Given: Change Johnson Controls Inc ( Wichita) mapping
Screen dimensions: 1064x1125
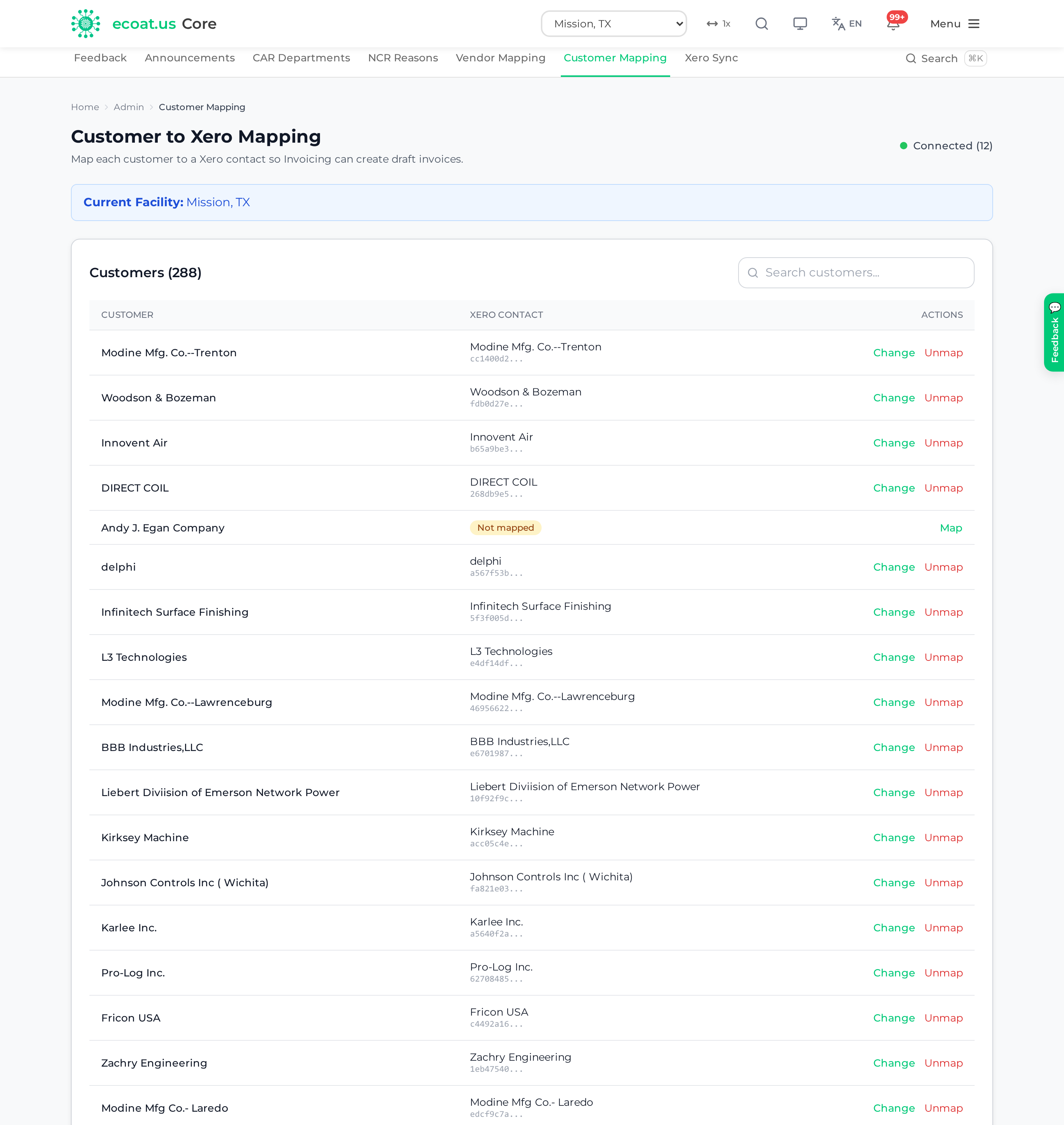Looking at the screenshot, I should [894, 883].
